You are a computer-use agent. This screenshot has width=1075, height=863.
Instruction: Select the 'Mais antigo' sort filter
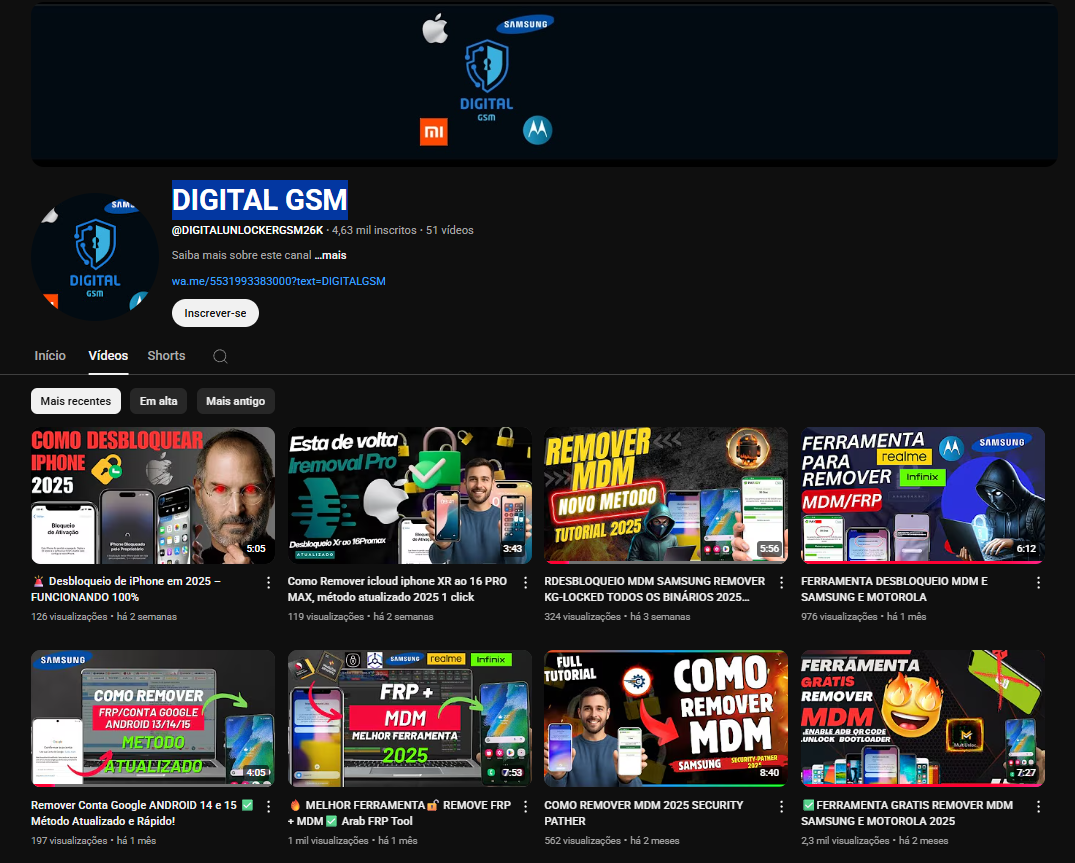235,401
